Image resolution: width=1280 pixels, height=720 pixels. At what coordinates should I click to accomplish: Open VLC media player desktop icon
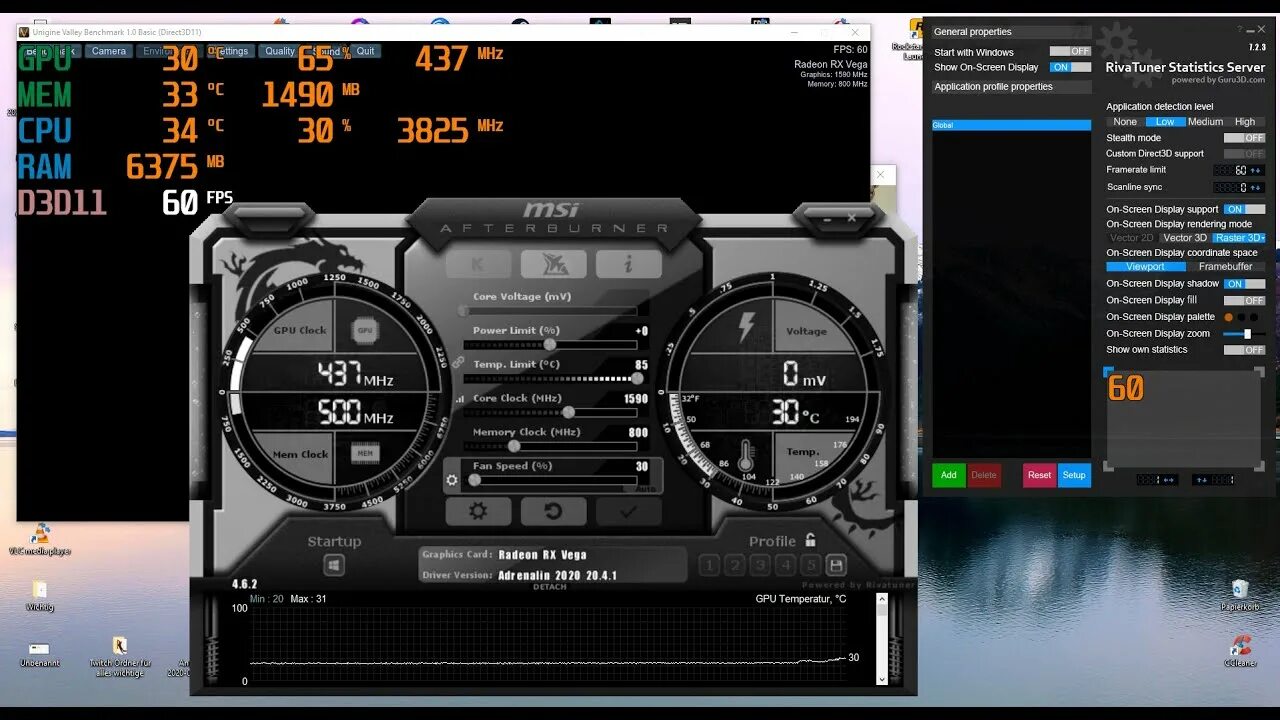point(40,540)
